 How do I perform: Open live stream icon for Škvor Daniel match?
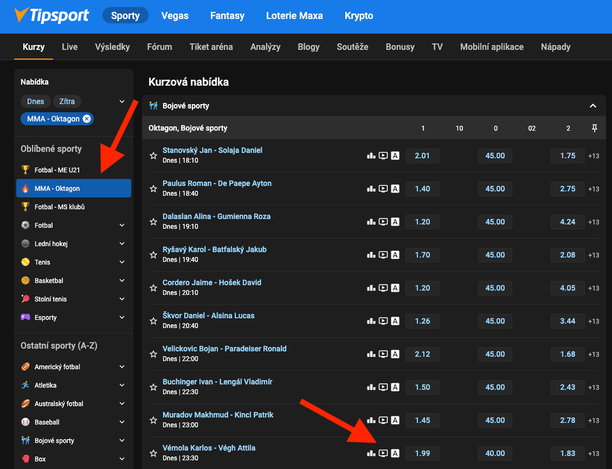(383, 321)
